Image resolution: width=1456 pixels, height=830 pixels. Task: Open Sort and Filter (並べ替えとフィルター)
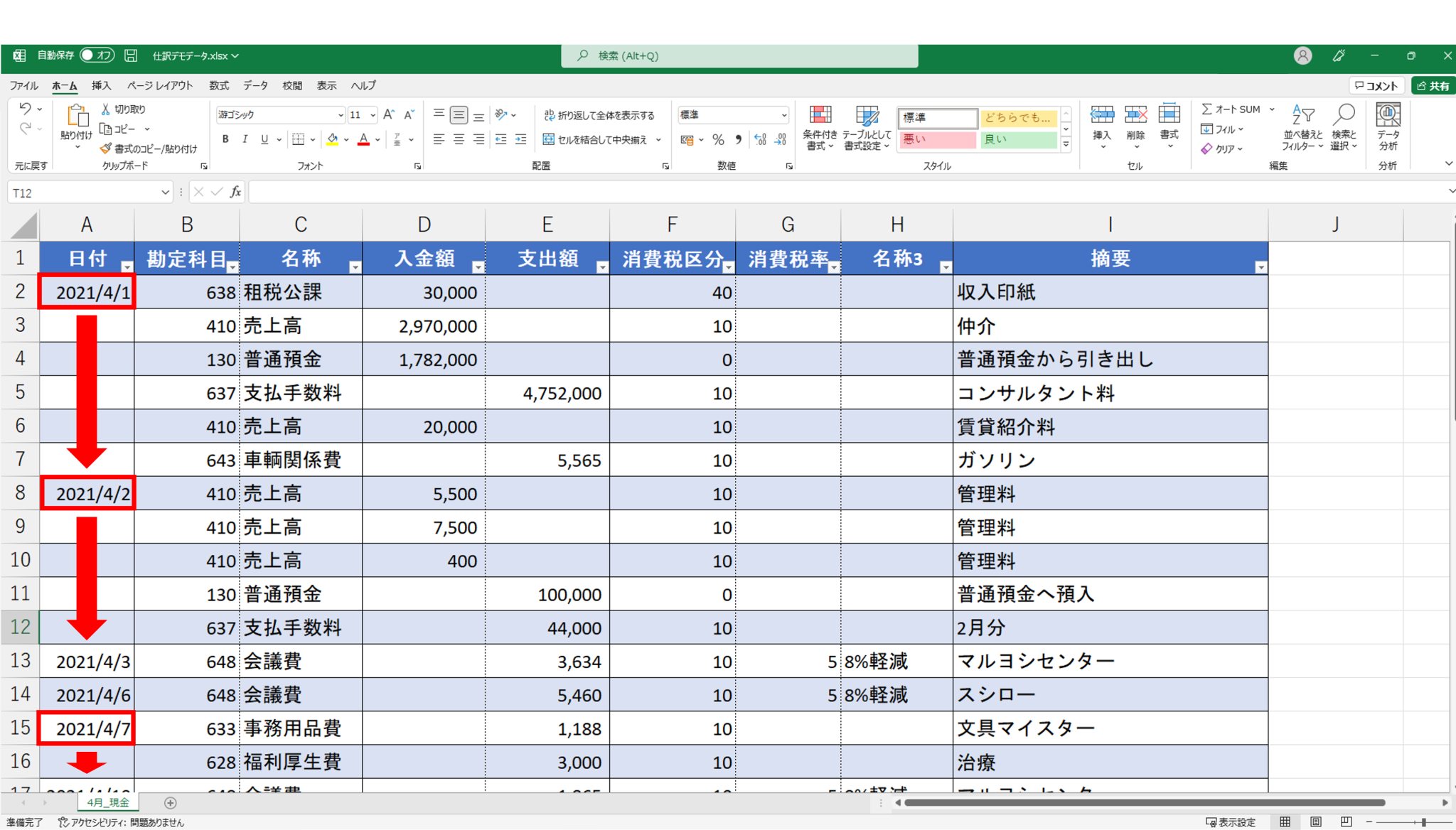click(1302, 127)
